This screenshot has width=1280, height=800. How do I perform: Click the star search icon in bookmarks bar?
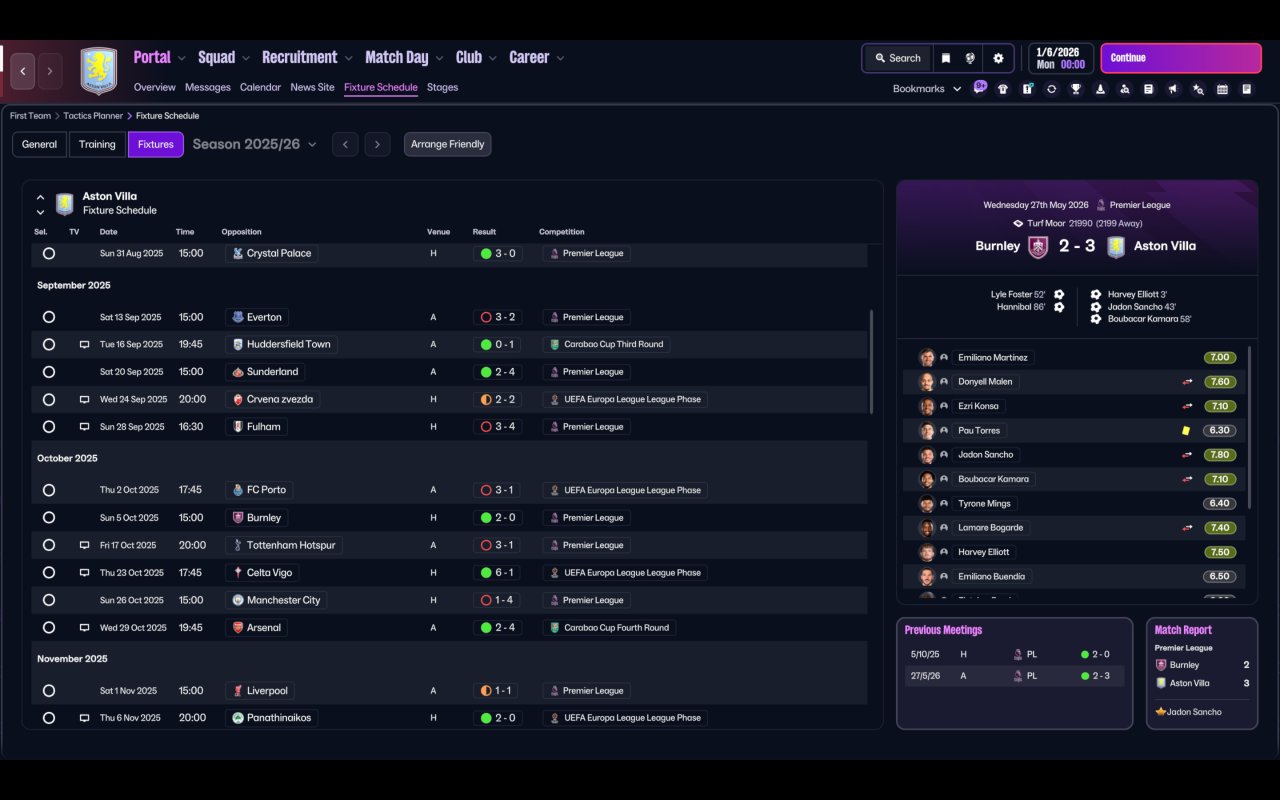click(x=1198, y=89)
